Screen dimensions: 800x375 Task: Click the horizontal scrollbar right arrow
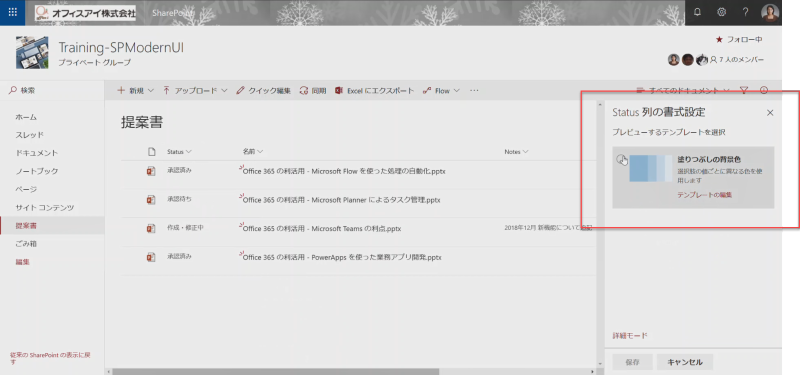coord(592,371)
